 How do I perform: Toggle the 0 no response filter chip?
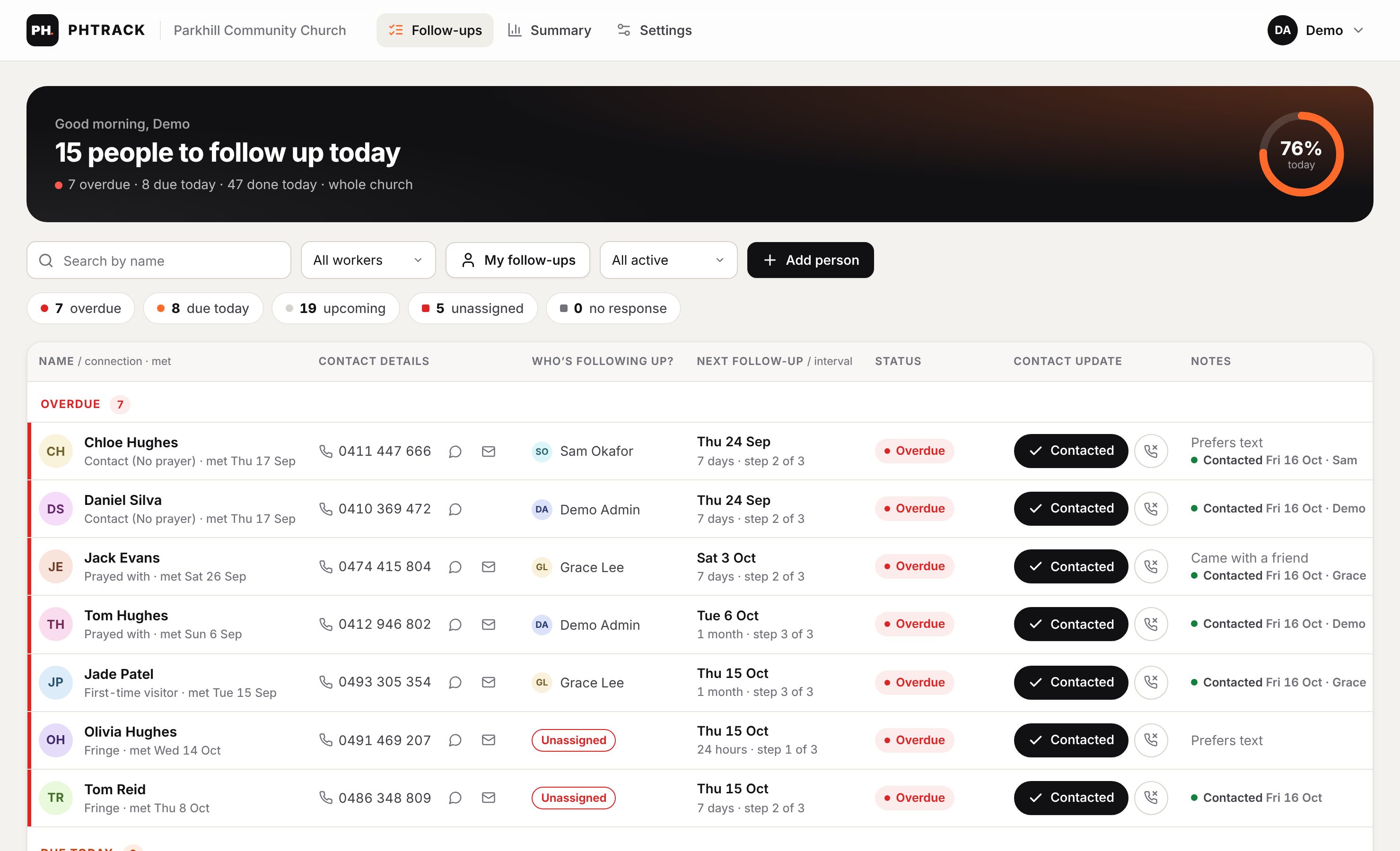(x=613, y=308)
